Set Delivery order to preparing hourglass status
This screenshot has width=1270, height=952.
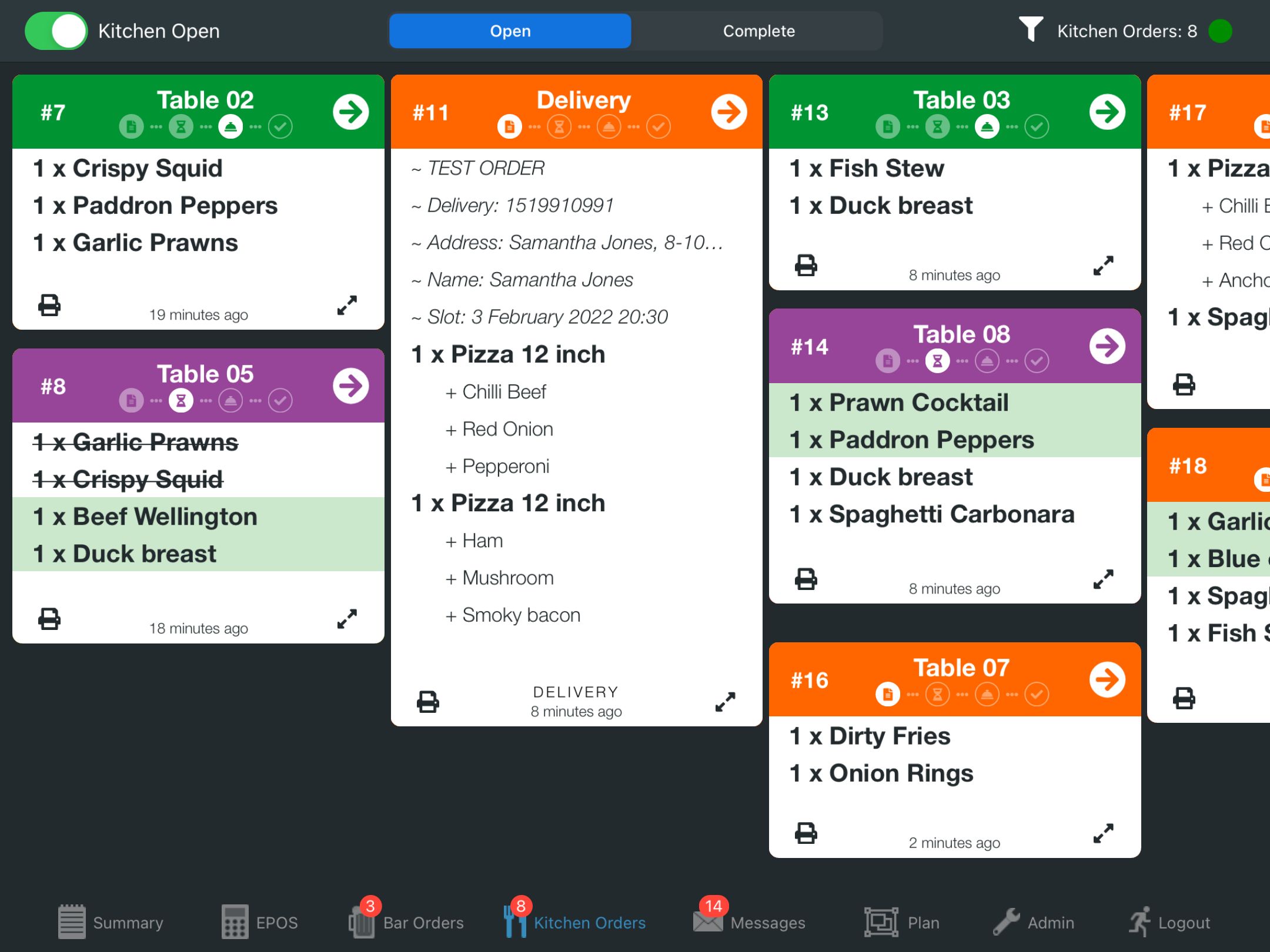[559, 126]
